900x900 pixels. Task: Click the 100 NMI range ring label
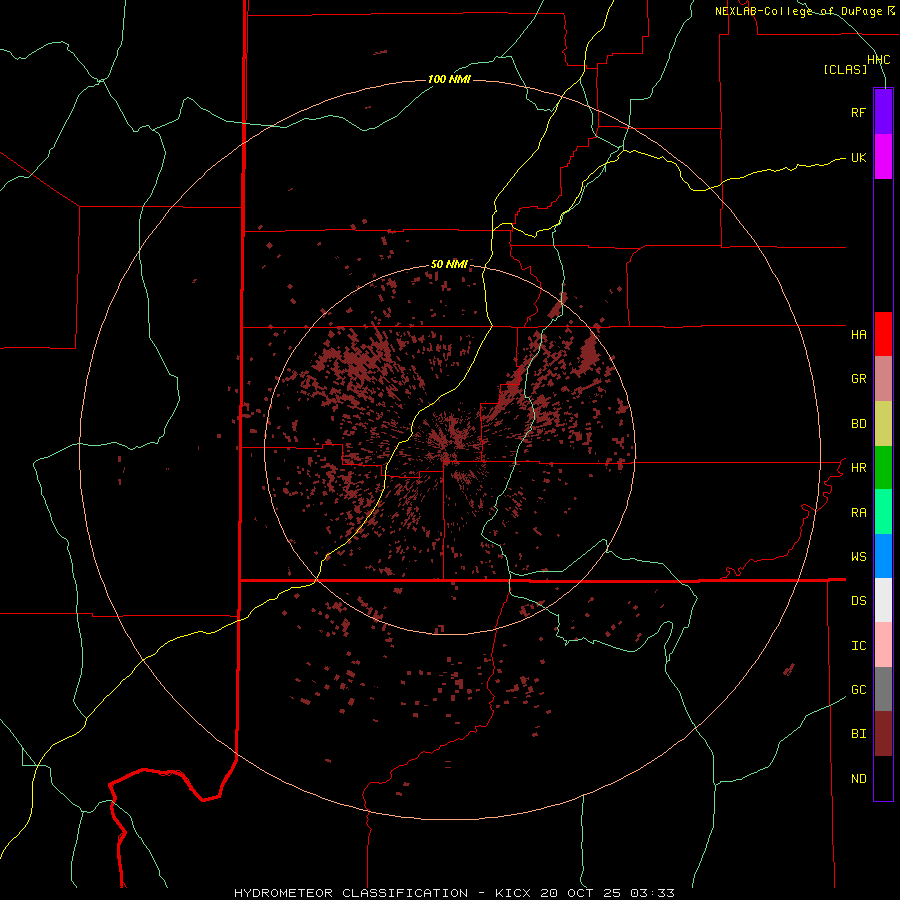pyautogui.click(x=449, y=79)
